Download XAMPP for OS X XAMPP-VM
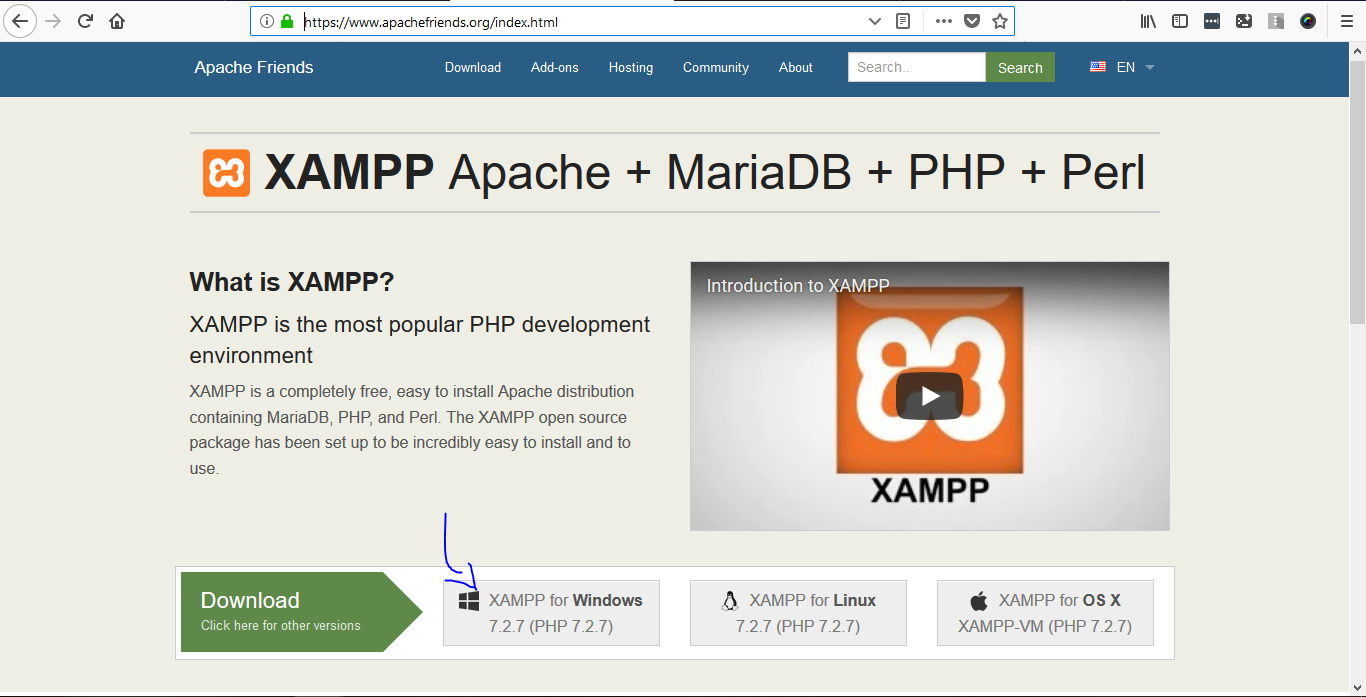The height and width of the screenshot is (697, 1366). pyautogui.click(x=1045, y=613)
